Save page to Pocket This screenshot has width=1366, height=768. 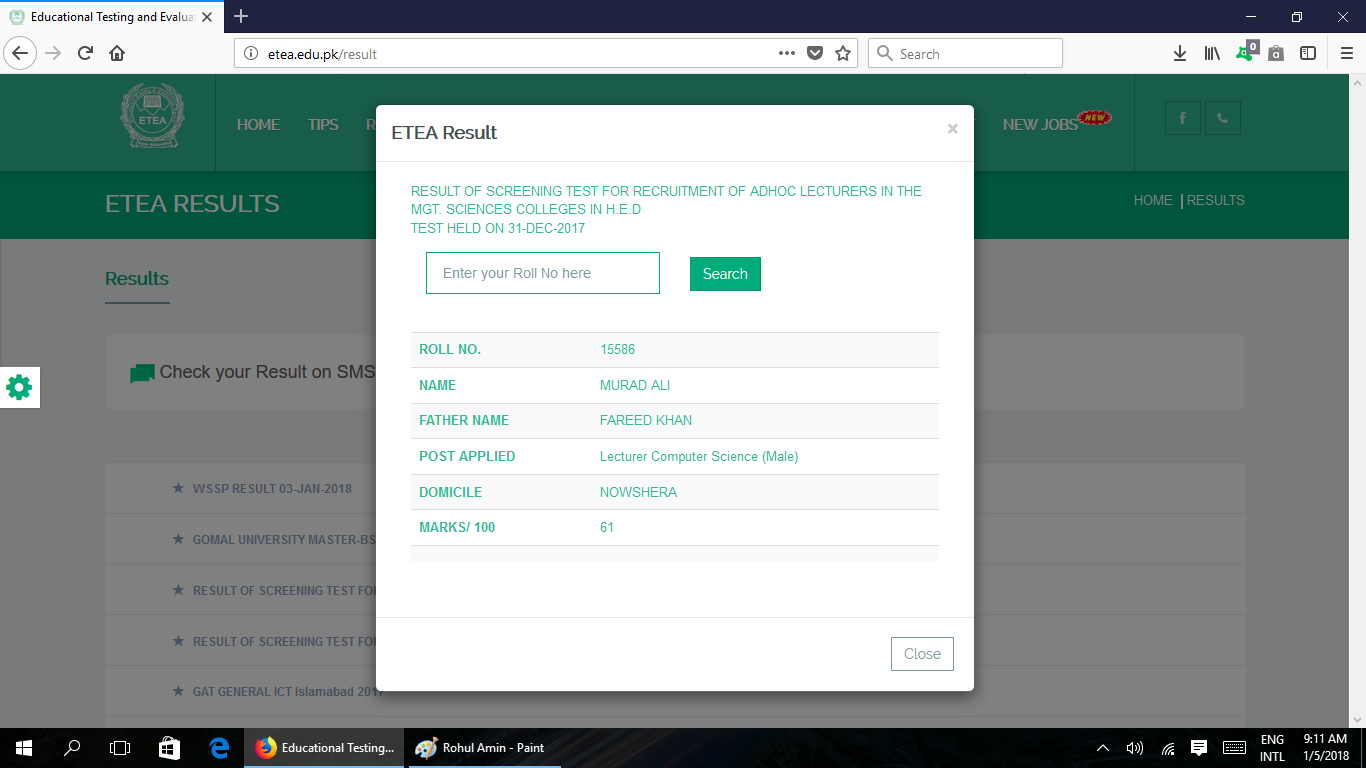[815, 54]
